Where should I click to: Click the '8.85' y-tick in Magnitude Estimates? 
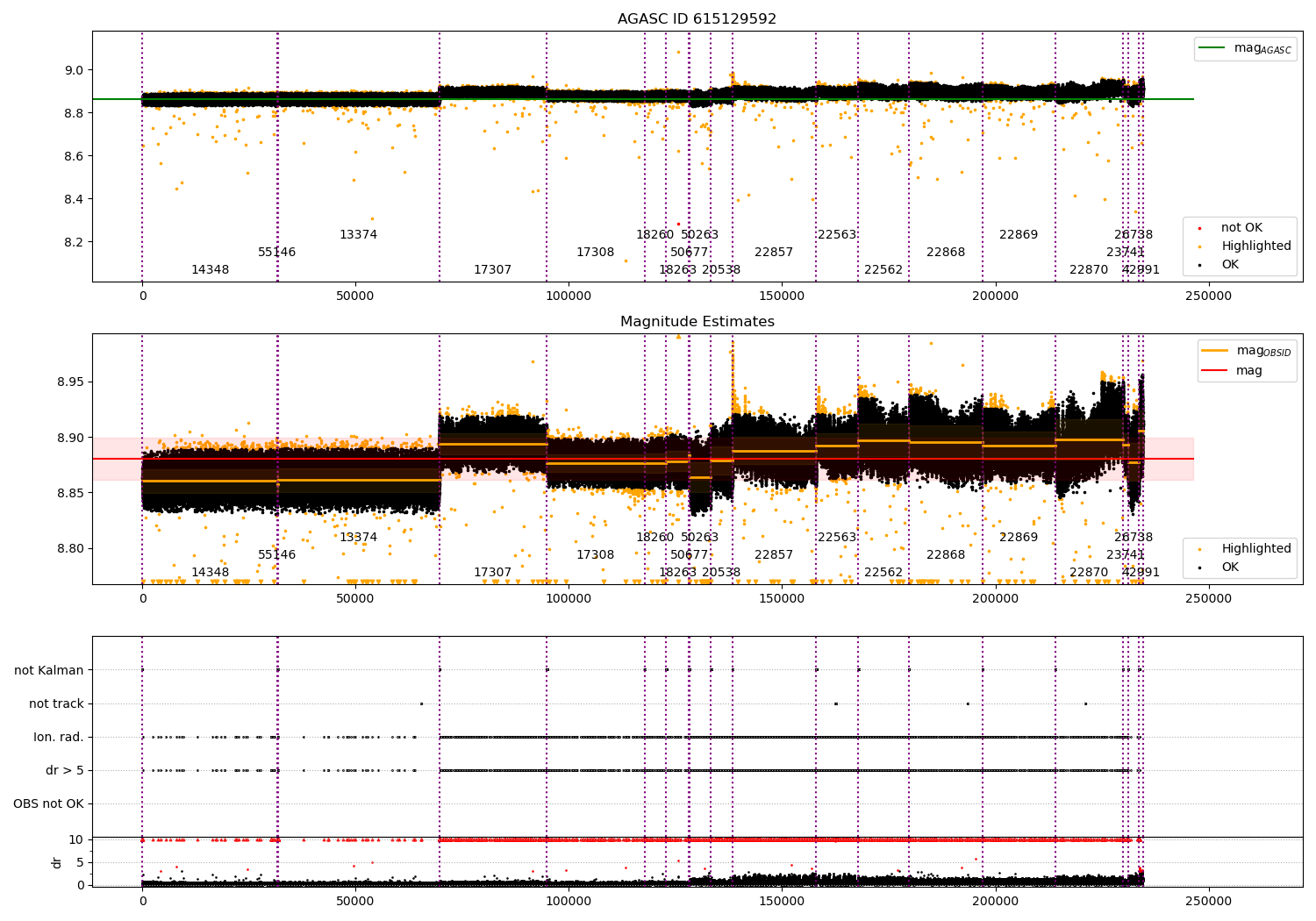pyautogui.click(x=70, y=494)
